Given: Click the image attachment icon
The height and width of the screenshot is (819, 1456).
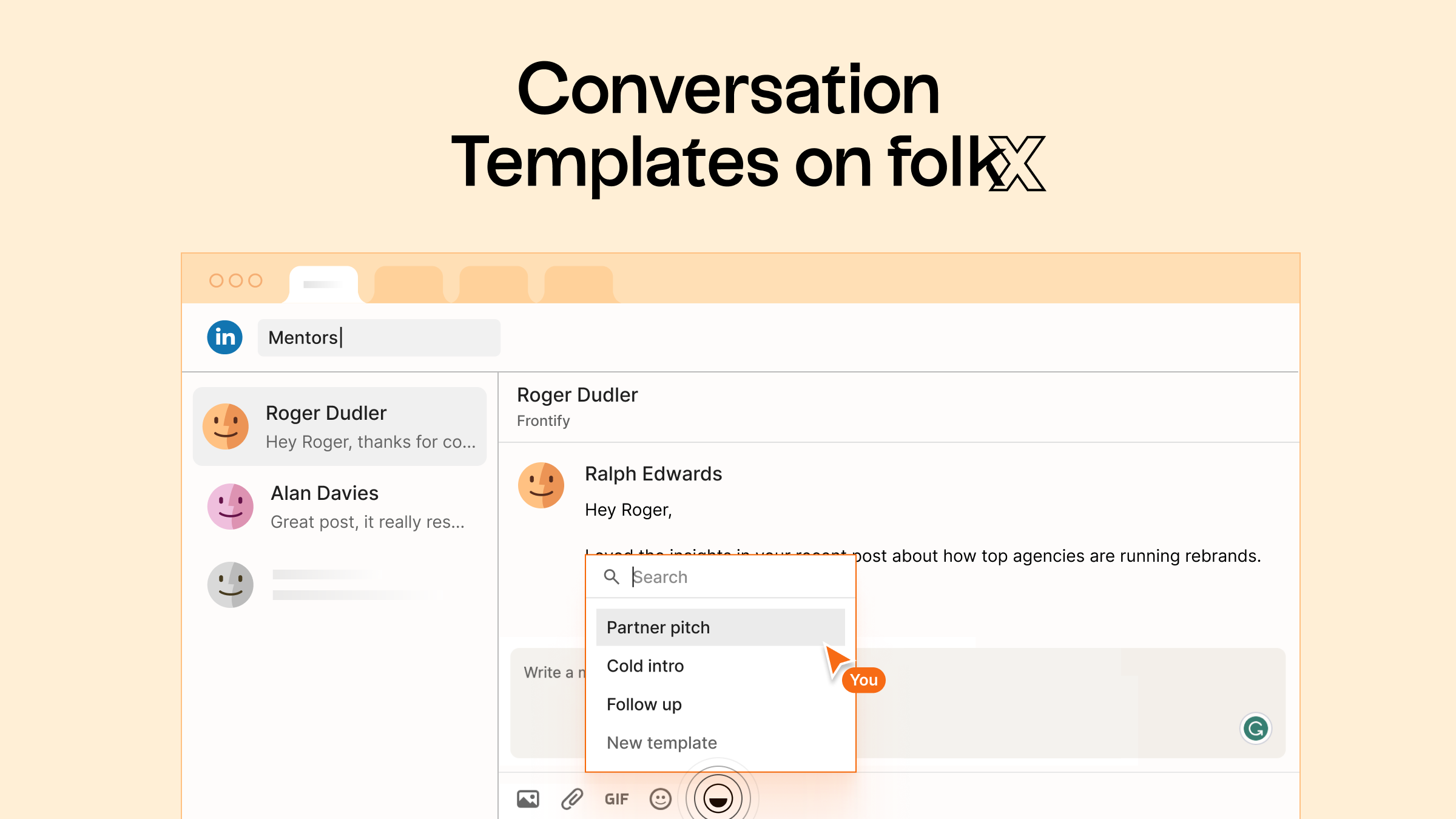Looking at the screenshot, I should click(x=528, y=799).
